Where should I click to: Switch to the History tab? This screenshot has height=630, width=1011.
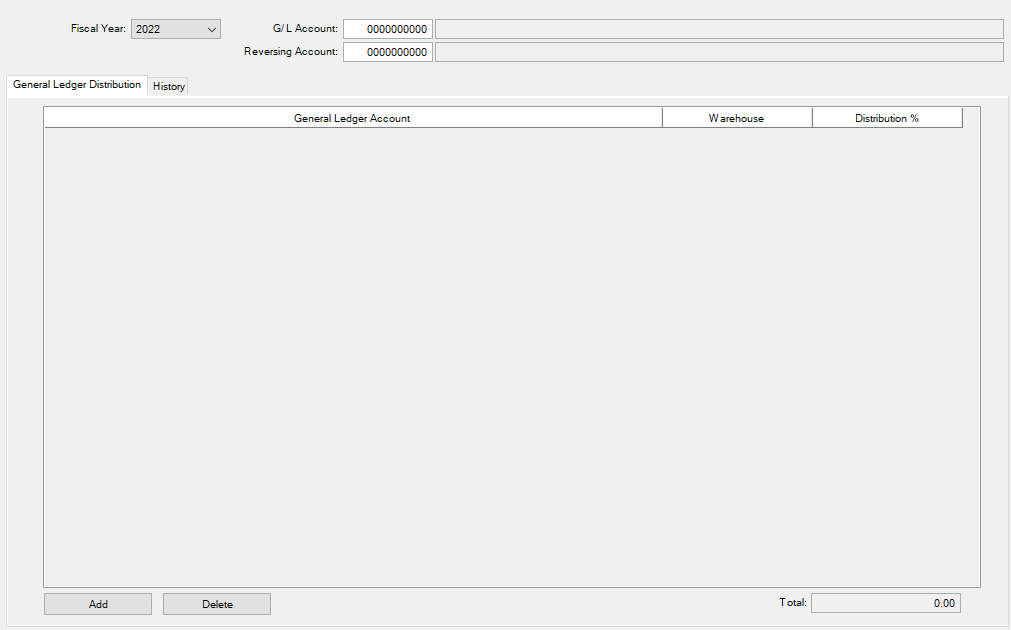(169, 87)
